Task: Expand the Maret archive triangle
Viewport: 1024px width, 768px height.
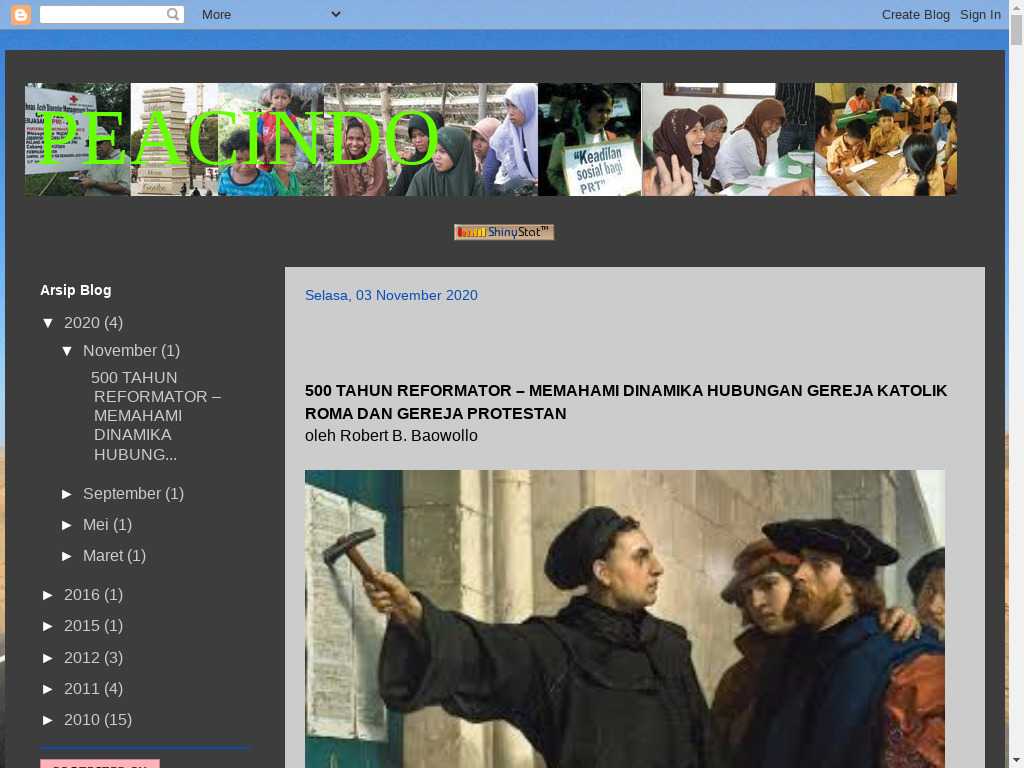Action: [67, 556]
